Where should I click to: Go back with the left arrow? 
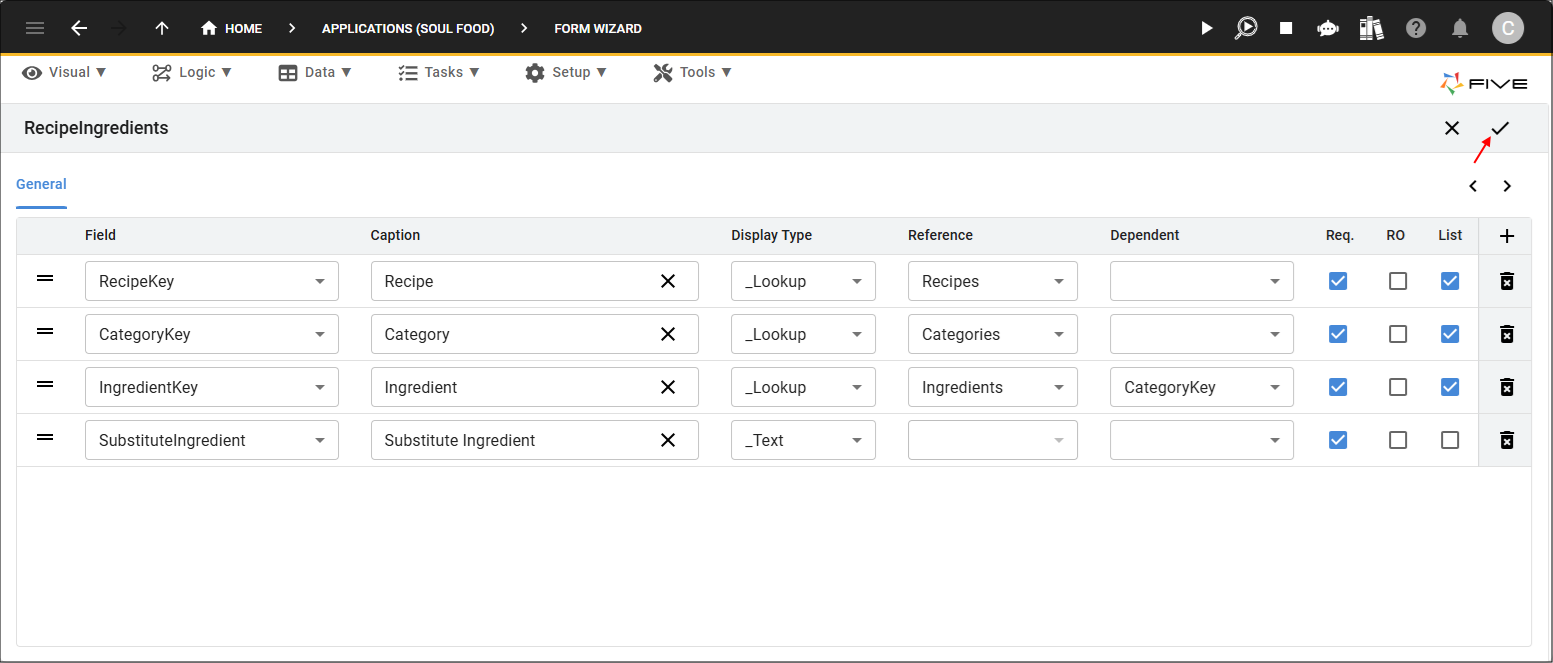pos(79,28)
